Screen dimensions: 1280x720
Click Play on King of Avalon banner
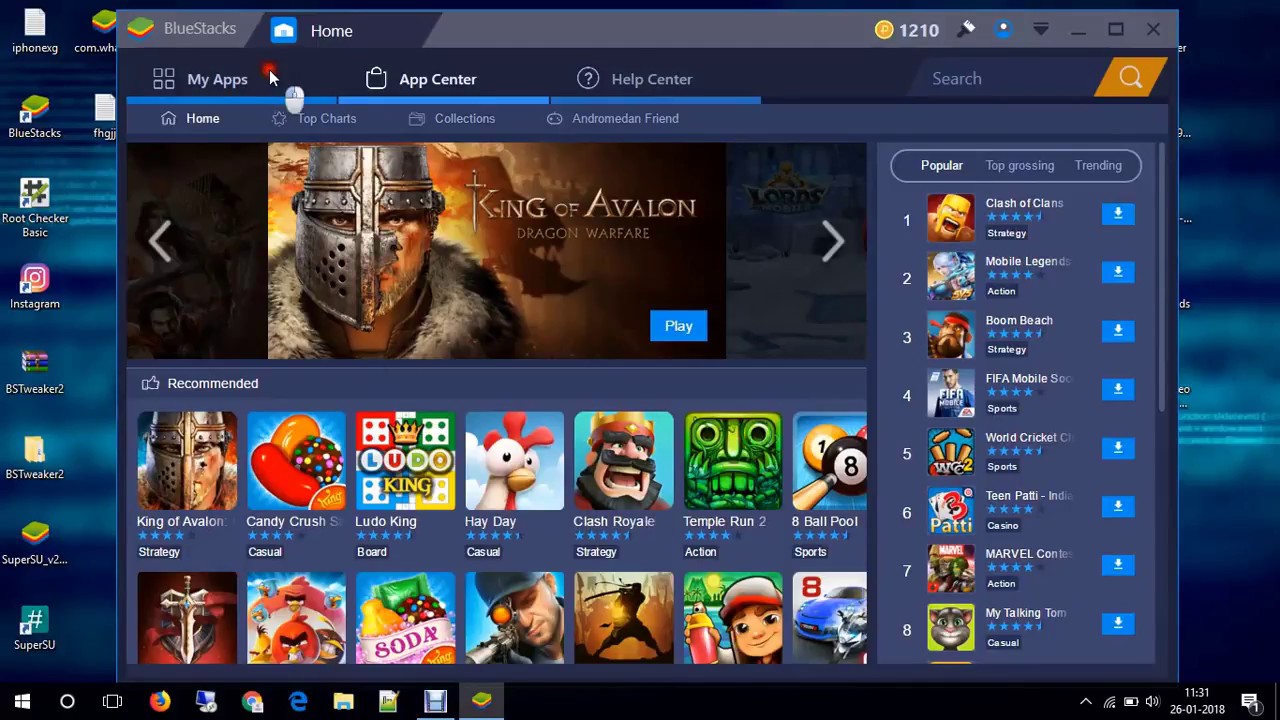[678, 326]
